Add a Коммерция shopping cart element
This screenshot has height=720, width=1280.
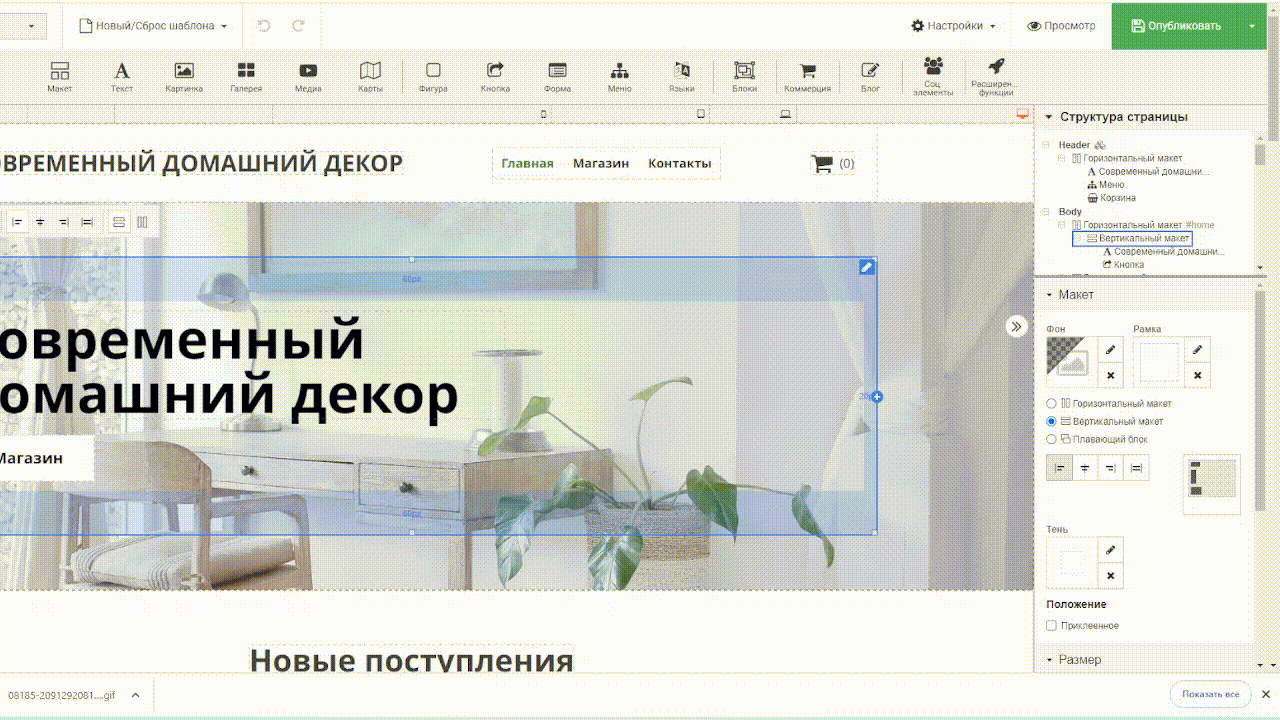pyautogui.click(x=807, y=77)
